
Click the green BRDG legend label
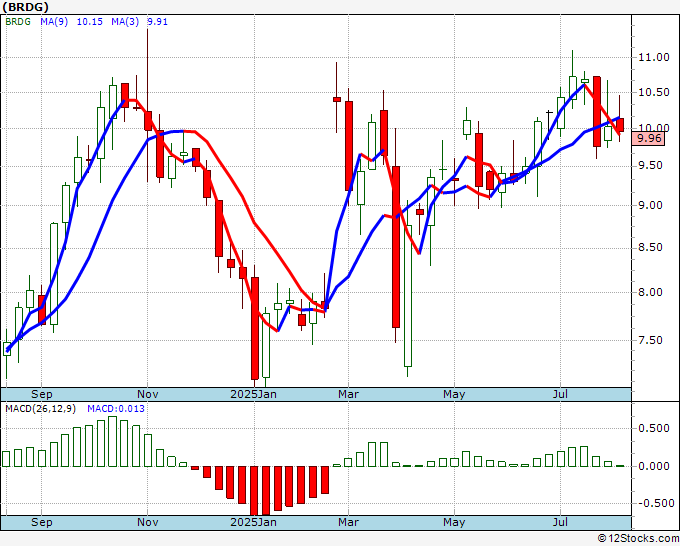[x=18, y=22]
